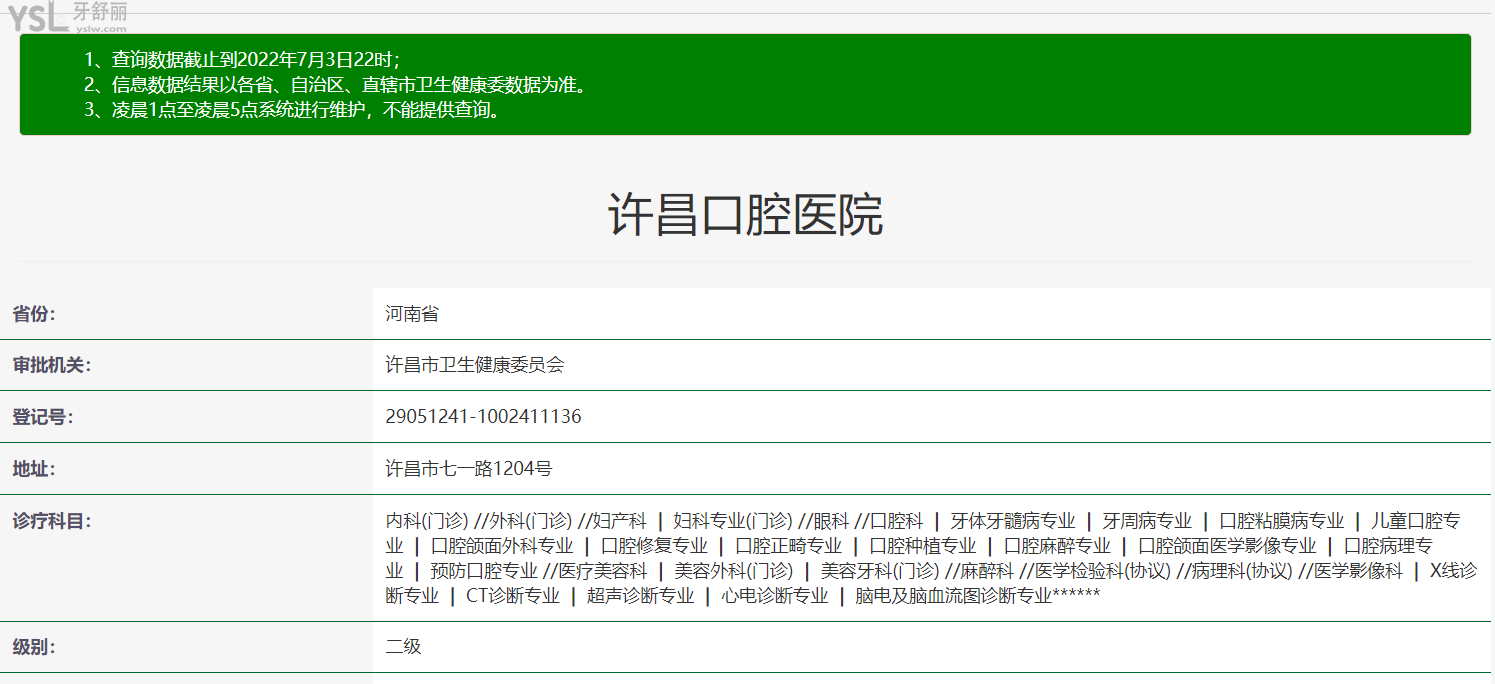Click the level value 二级
The height and width of the screenshot is (684, 1495).
(x=404, y=647)
